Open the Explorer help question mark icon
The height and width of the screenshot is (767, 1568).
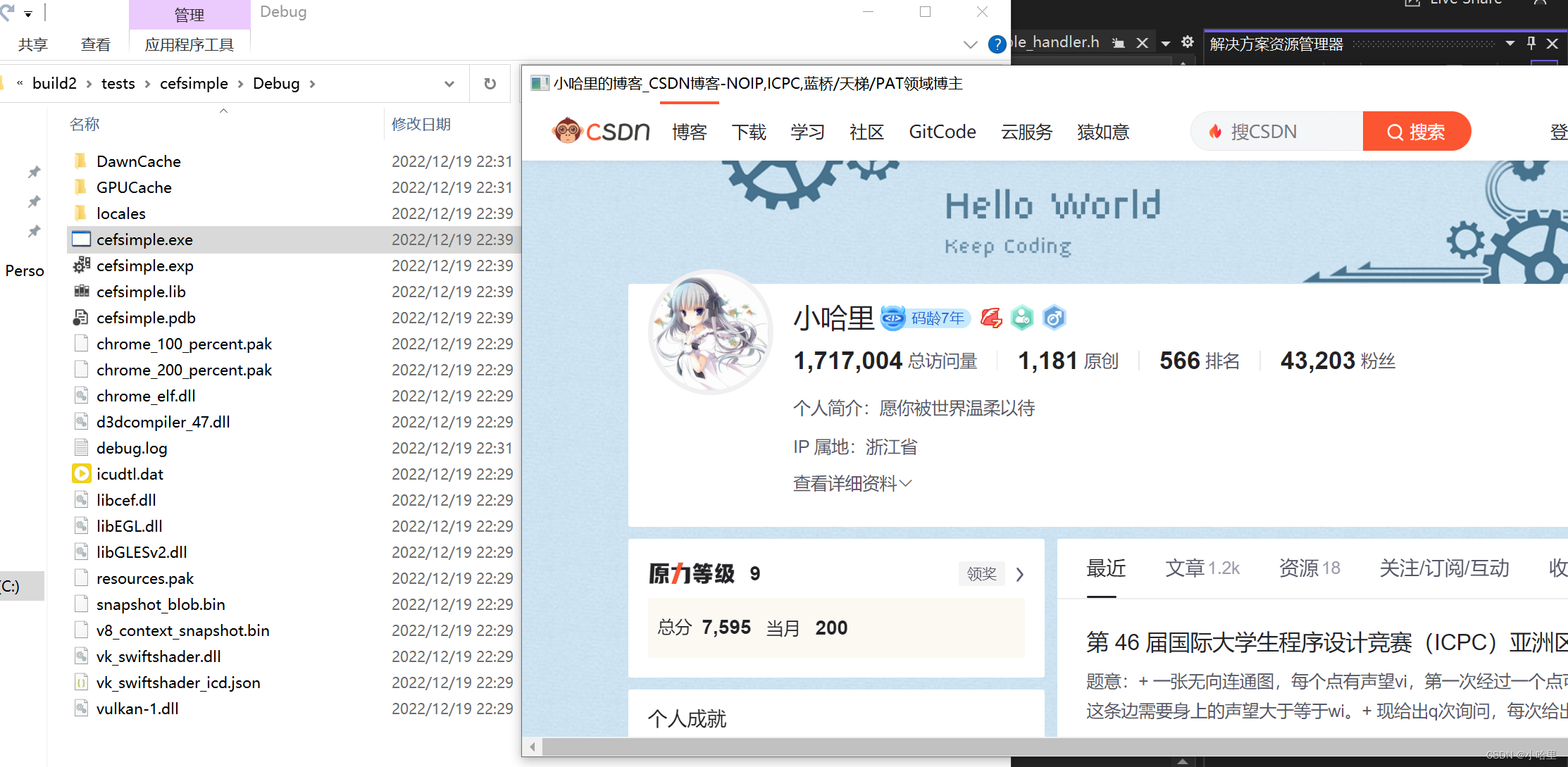(x=997, y=44)
